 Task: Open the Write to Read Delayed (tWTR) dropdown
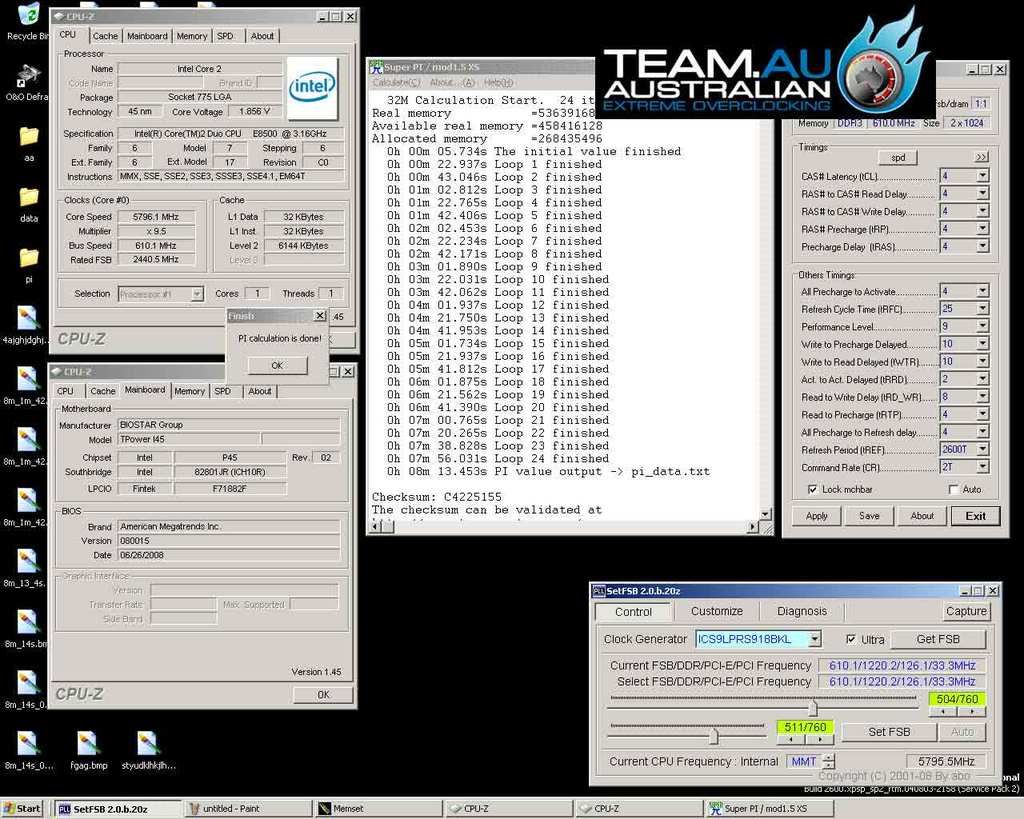coord(982,361)
